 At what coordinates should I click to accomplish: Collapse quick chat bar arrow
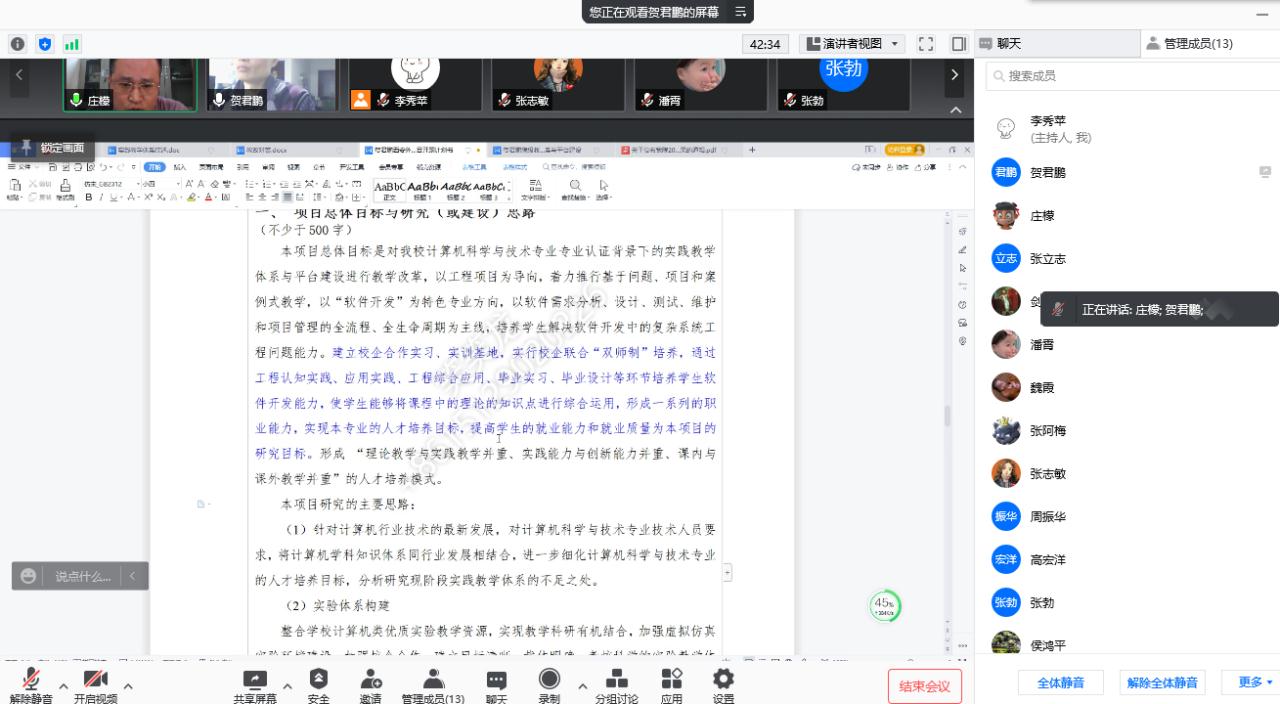click(133, 576)
